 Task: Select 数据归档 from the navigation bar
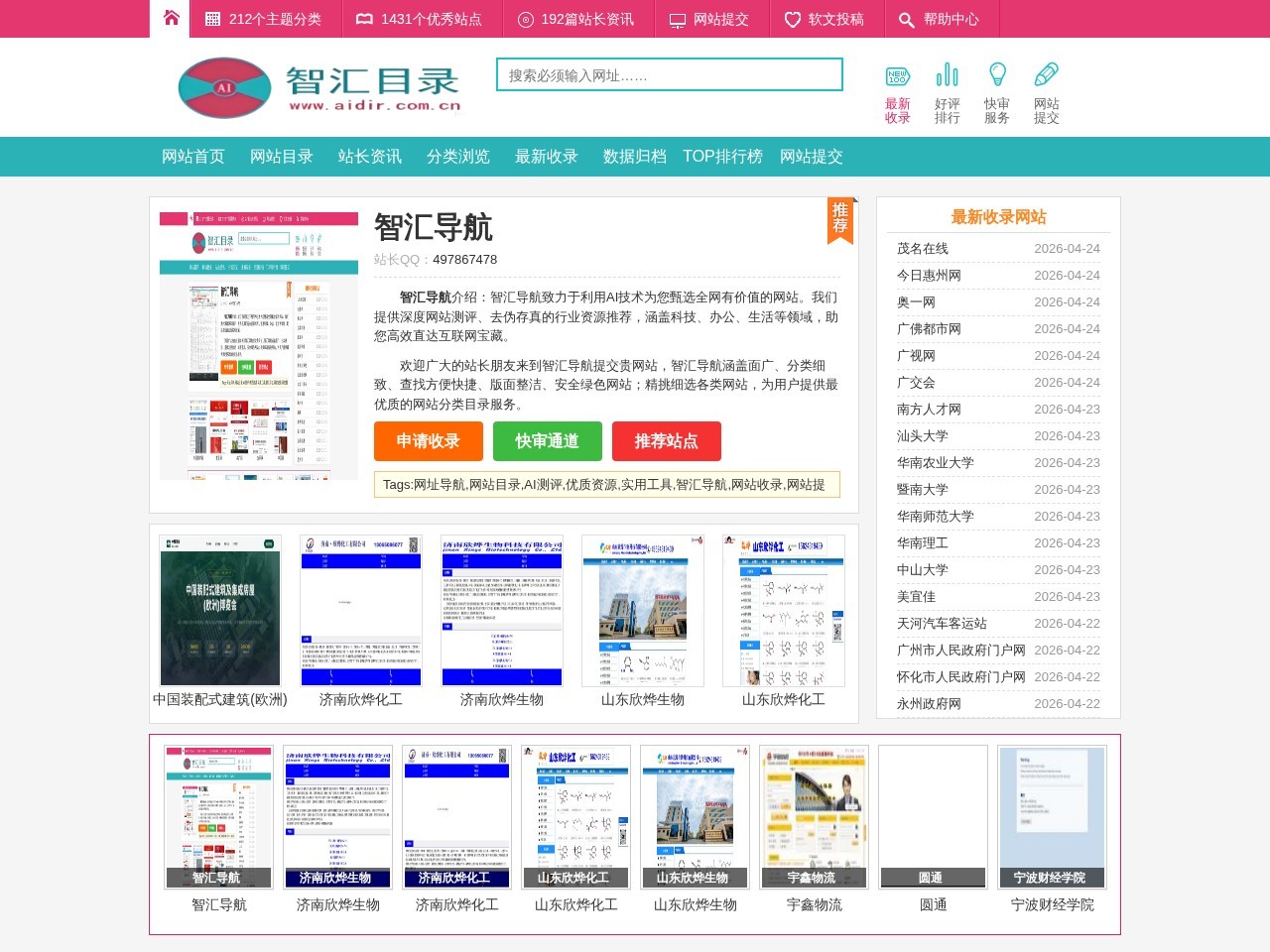(x=633, y=156)
